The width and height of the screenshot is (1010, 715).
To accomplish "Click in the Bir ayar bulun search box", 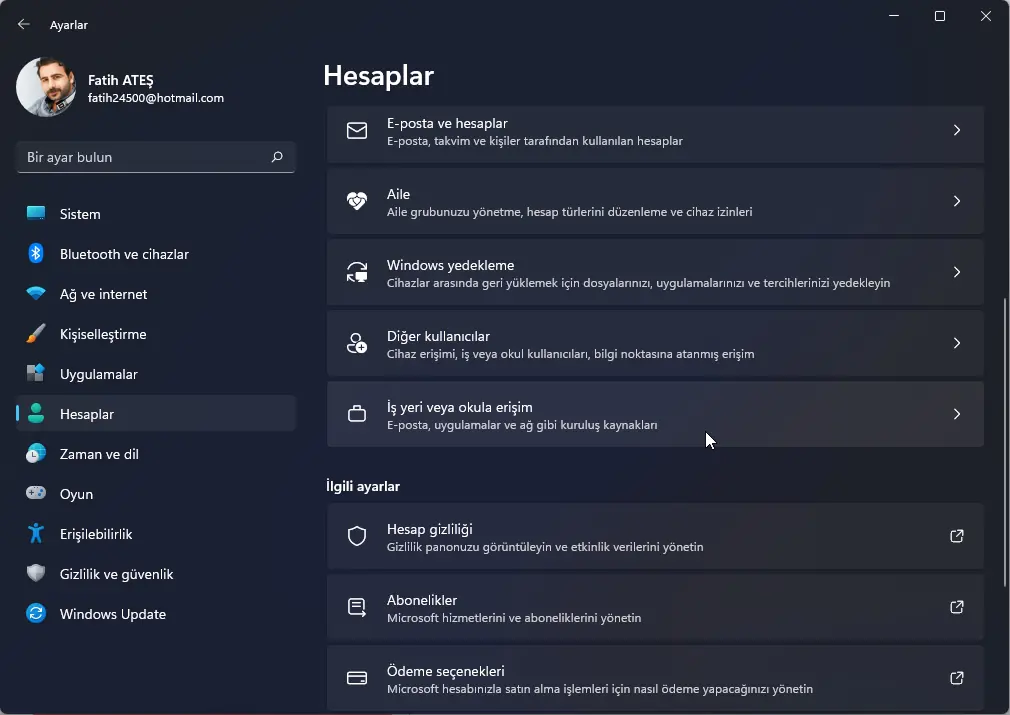I will [155, 157].
